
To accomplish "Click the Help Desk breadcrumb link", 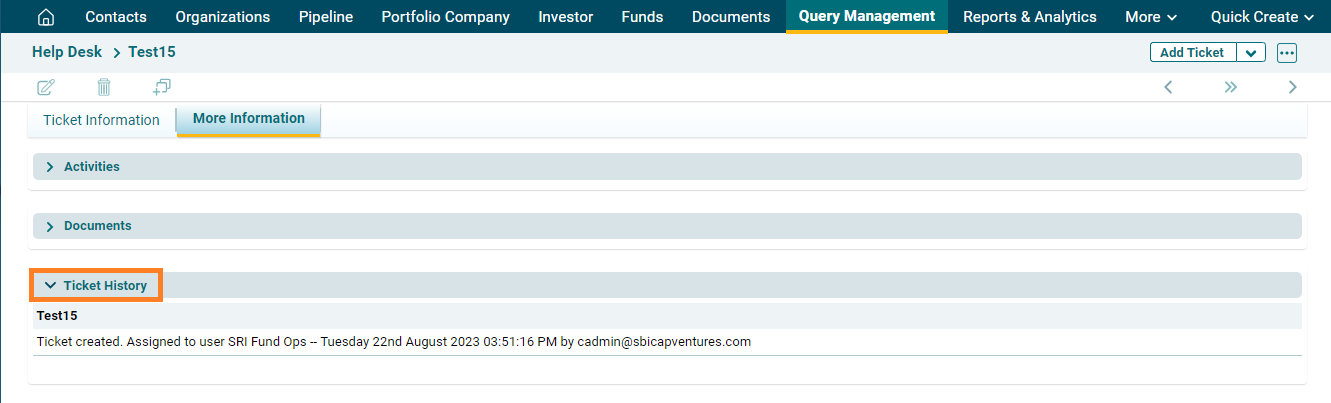I will coord(67,52).
